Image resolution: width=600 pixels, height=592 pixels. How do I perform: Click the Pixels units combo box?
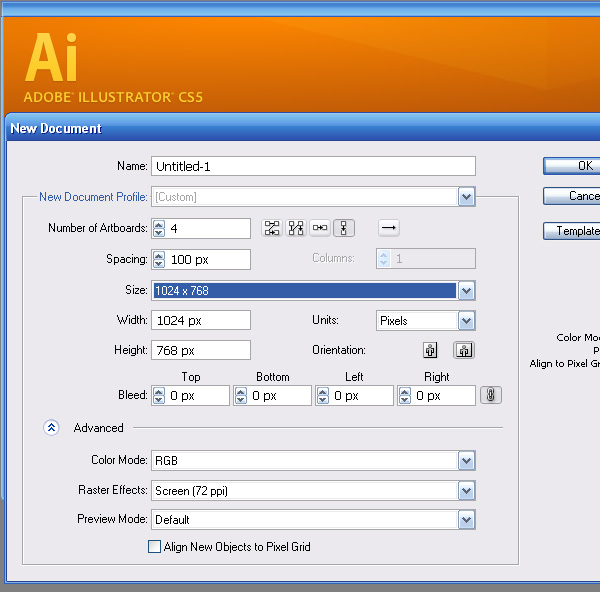[x=426, y=321]
